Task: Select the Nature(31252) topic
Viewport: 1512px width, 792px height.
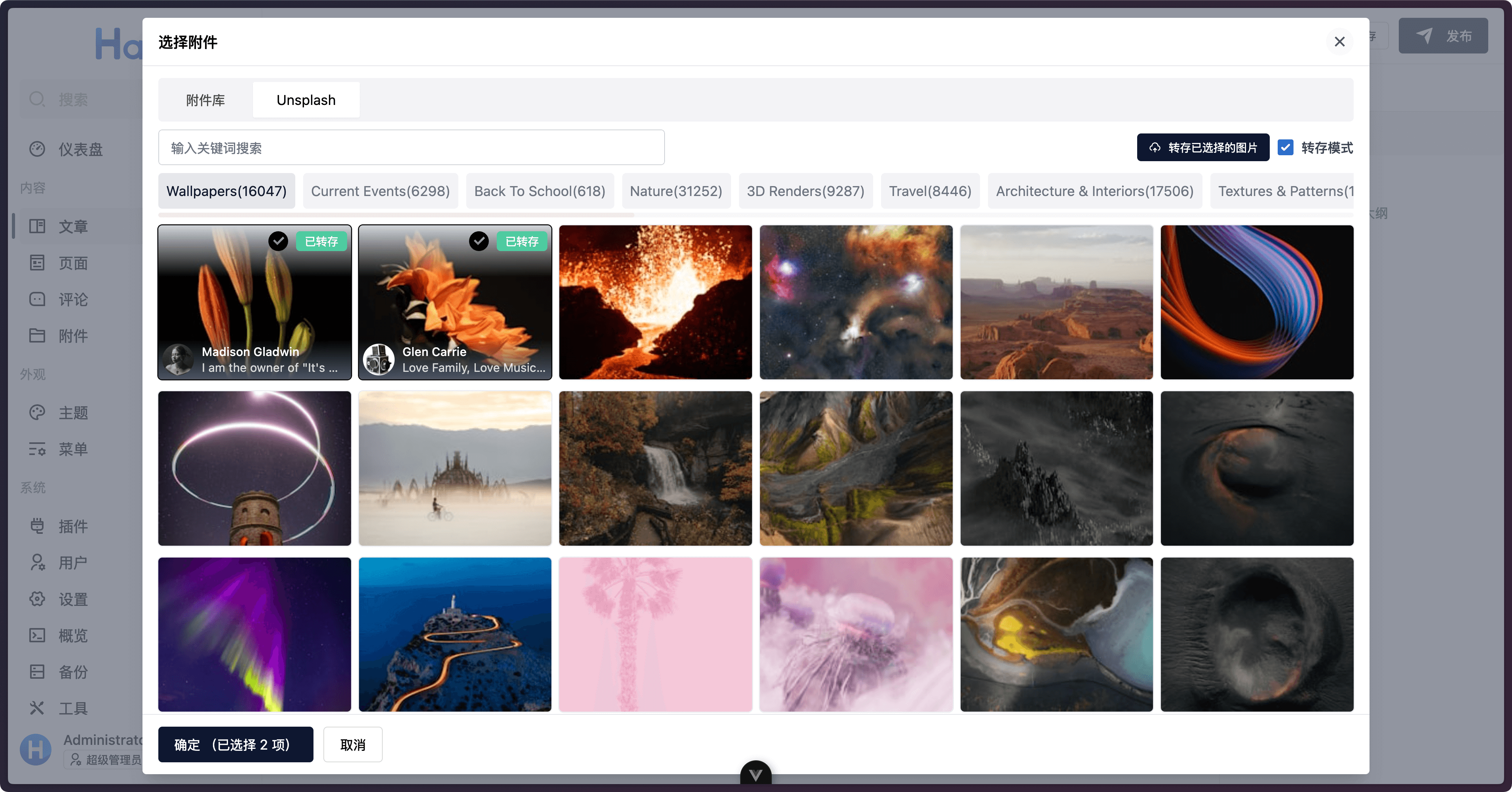Action: 676,191
